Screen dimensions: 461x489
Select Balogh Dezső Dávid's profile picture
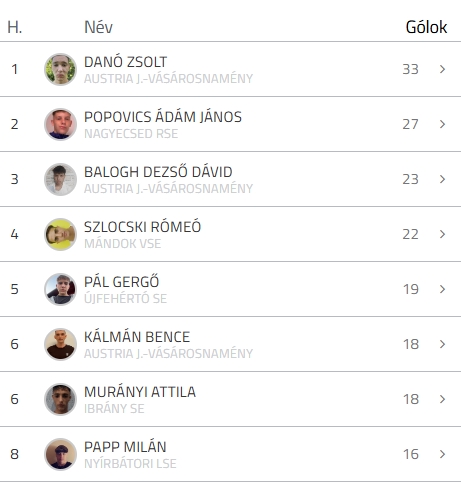click(60, 179)
